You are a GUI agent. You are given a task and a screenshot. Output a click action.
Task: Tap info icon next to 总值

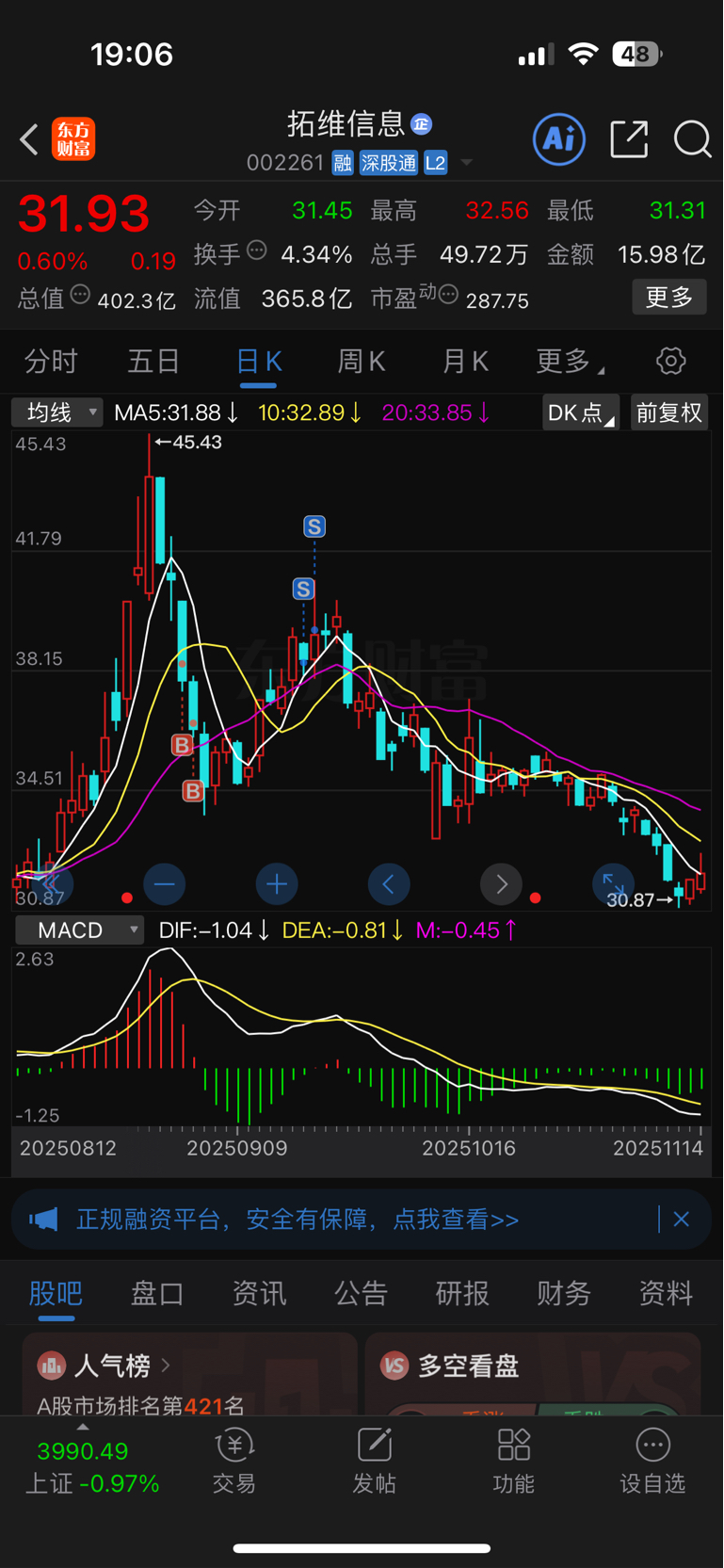tap(80, 295)
